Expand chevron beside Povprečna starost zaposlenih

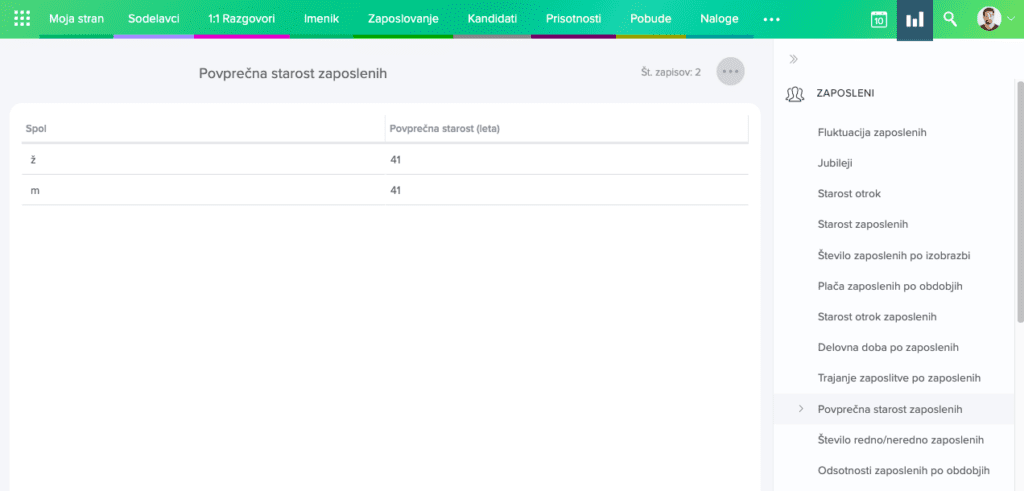click(801, 409)
